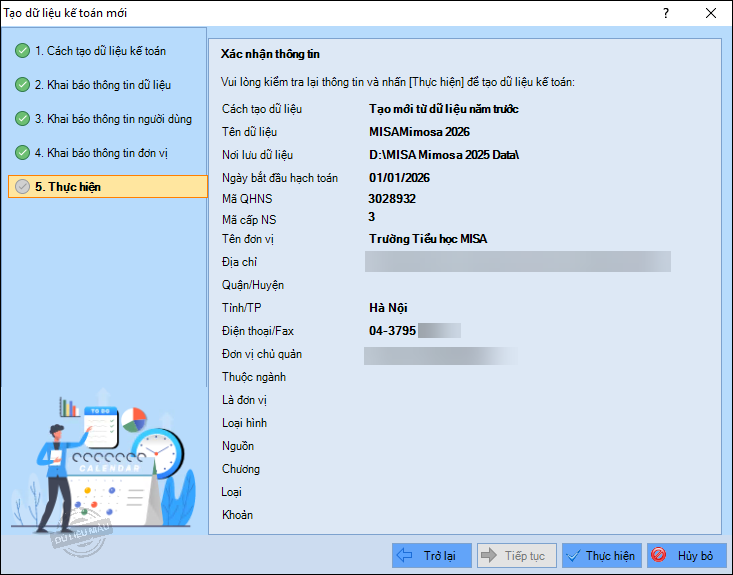Click the question mark help button in title bar
The height and width of the screenshot is (575, 733).
(666, 13)
